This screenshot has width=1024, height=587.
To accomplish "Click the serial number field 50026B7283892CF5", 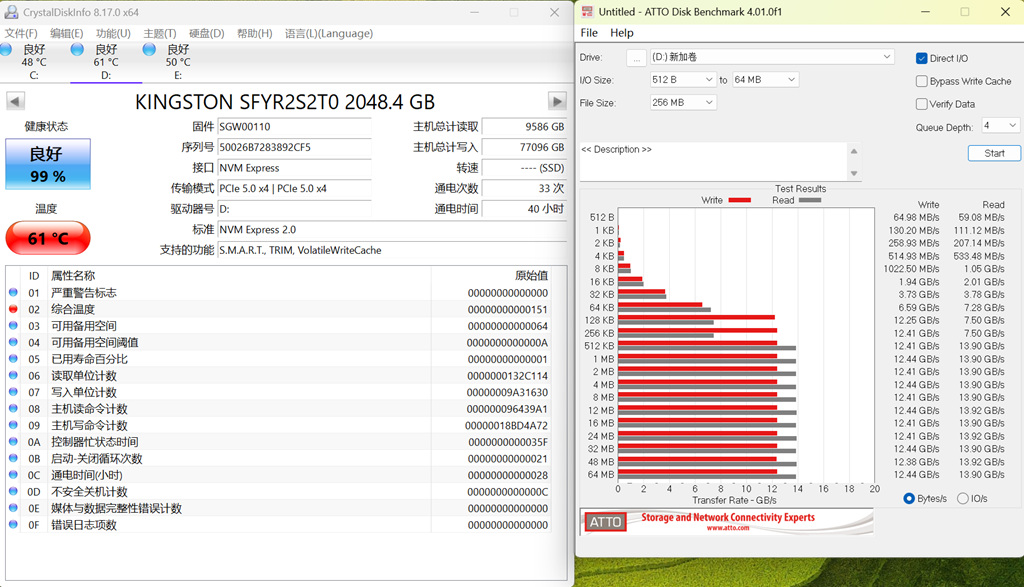I will 295,148.
